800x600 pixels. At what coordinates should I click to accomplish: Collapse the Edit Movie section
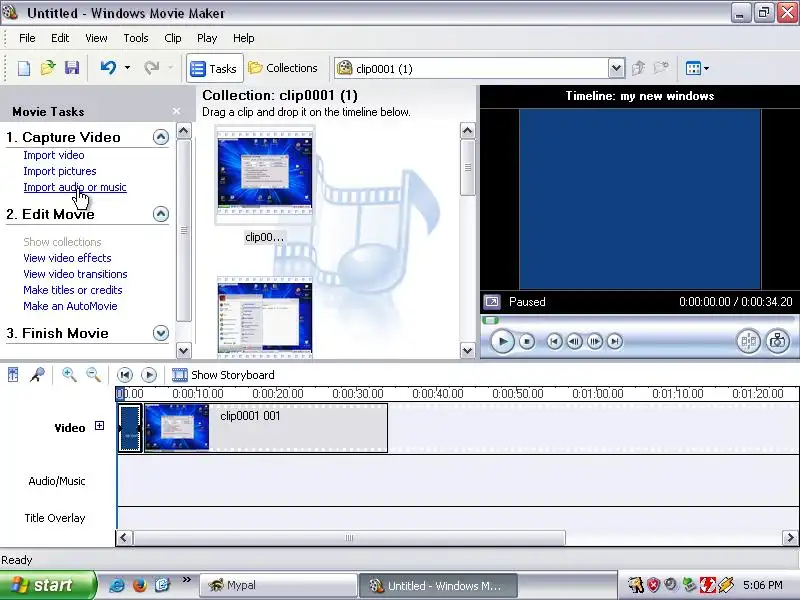[x=161, y=214]
